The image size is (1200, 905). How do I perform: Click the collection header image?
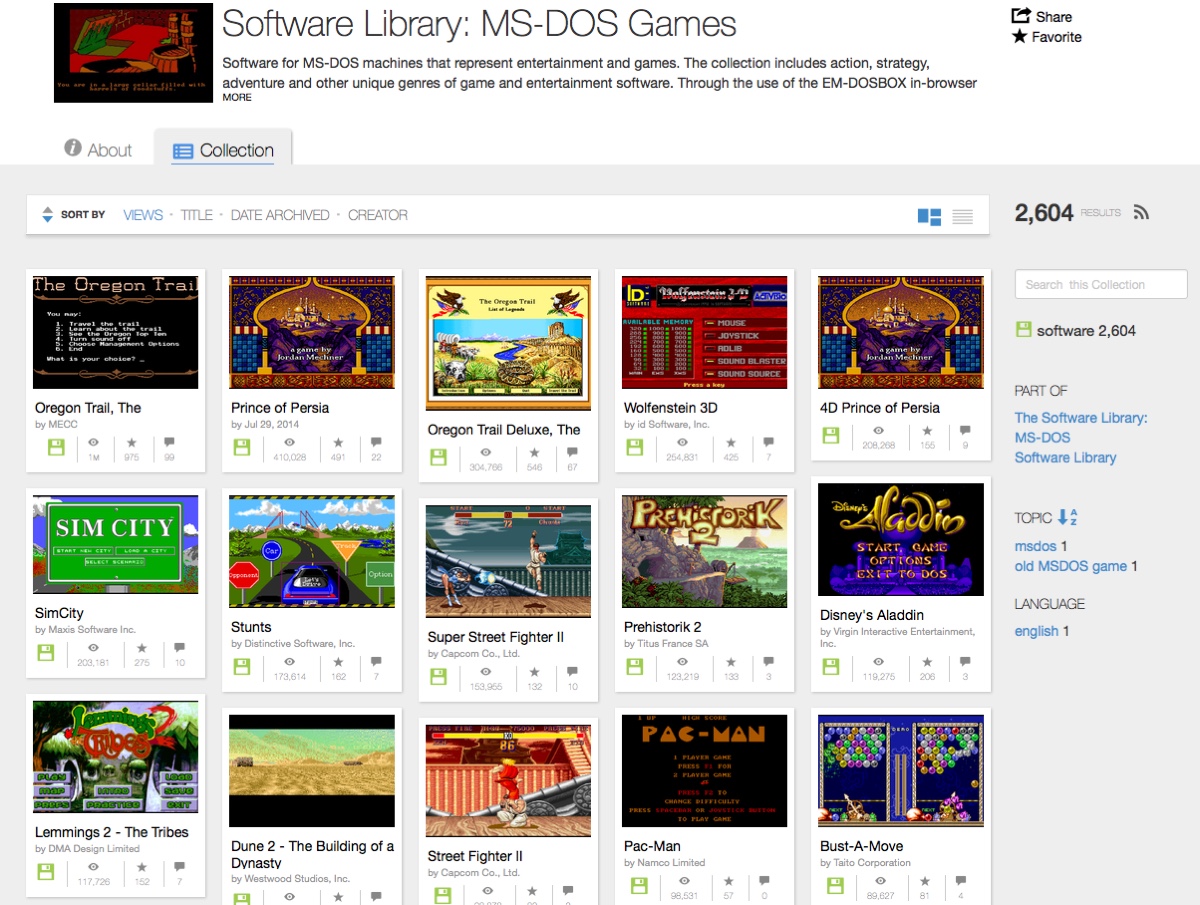133,53
